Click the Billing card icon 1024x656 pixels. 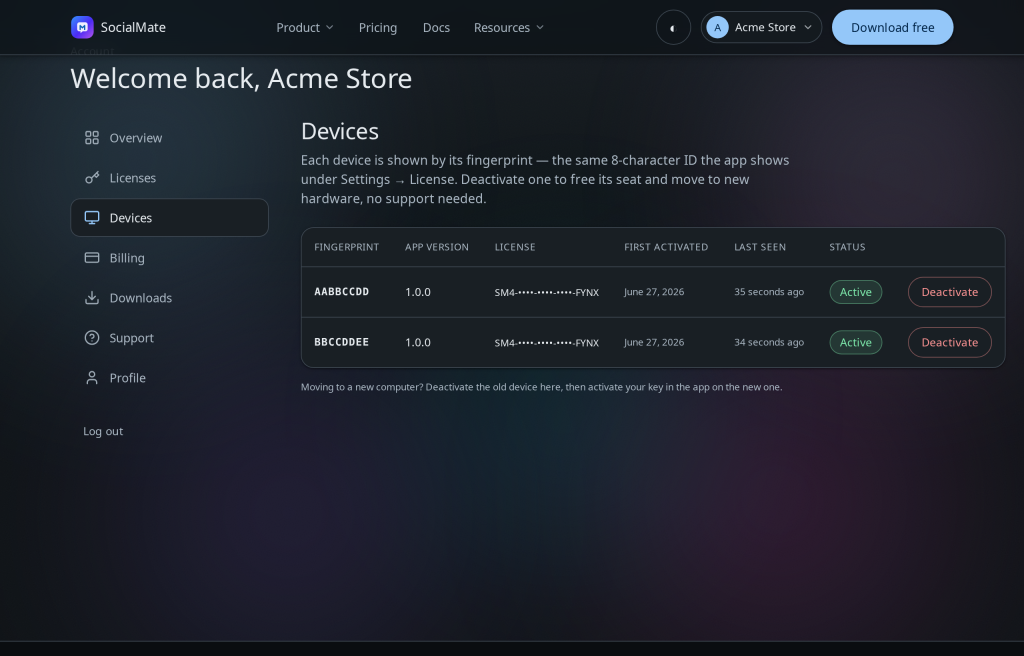92,257
